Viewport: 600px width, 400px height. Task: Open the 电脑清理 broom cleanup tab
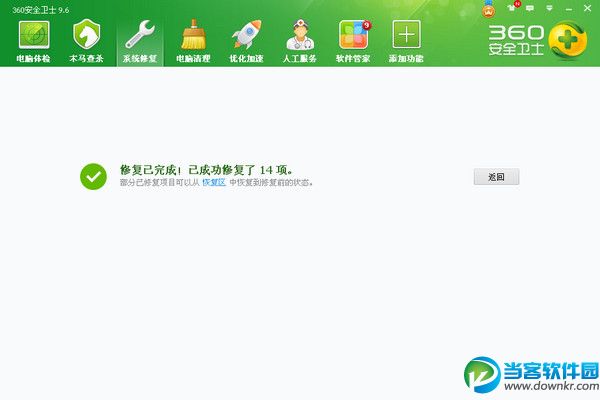[x=193, y=41]
